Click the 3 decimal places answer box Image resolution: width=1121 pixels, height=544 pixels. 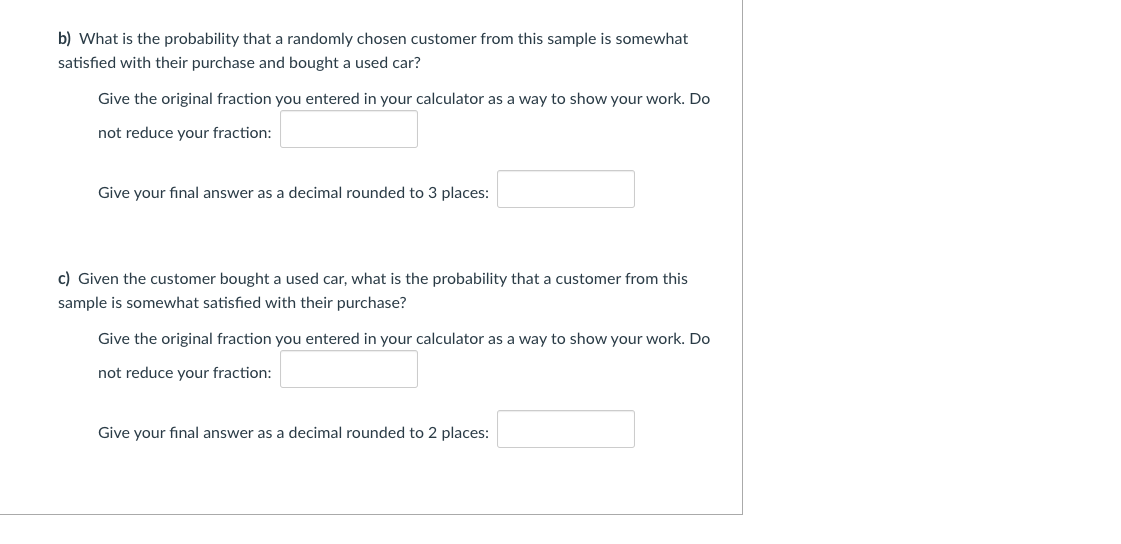pyautogui.click(x=565, y=190)
